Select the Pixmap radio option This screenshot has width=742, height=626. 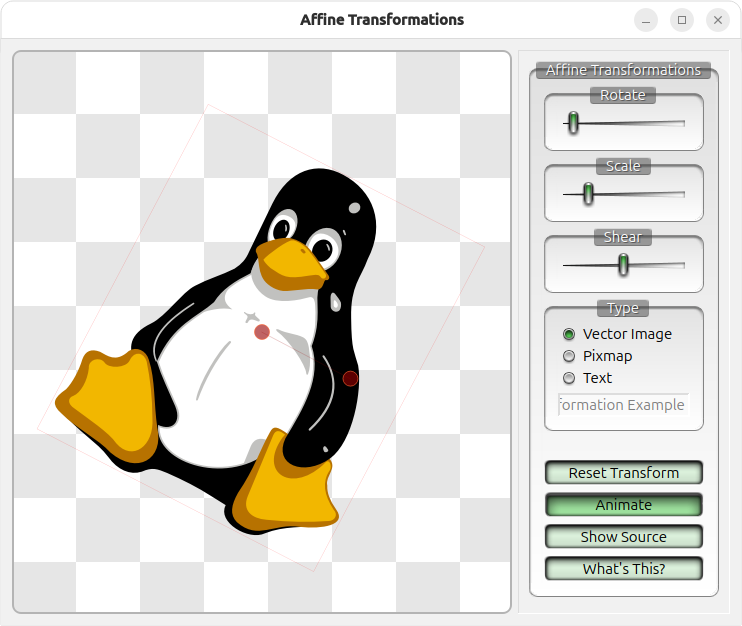569,356
